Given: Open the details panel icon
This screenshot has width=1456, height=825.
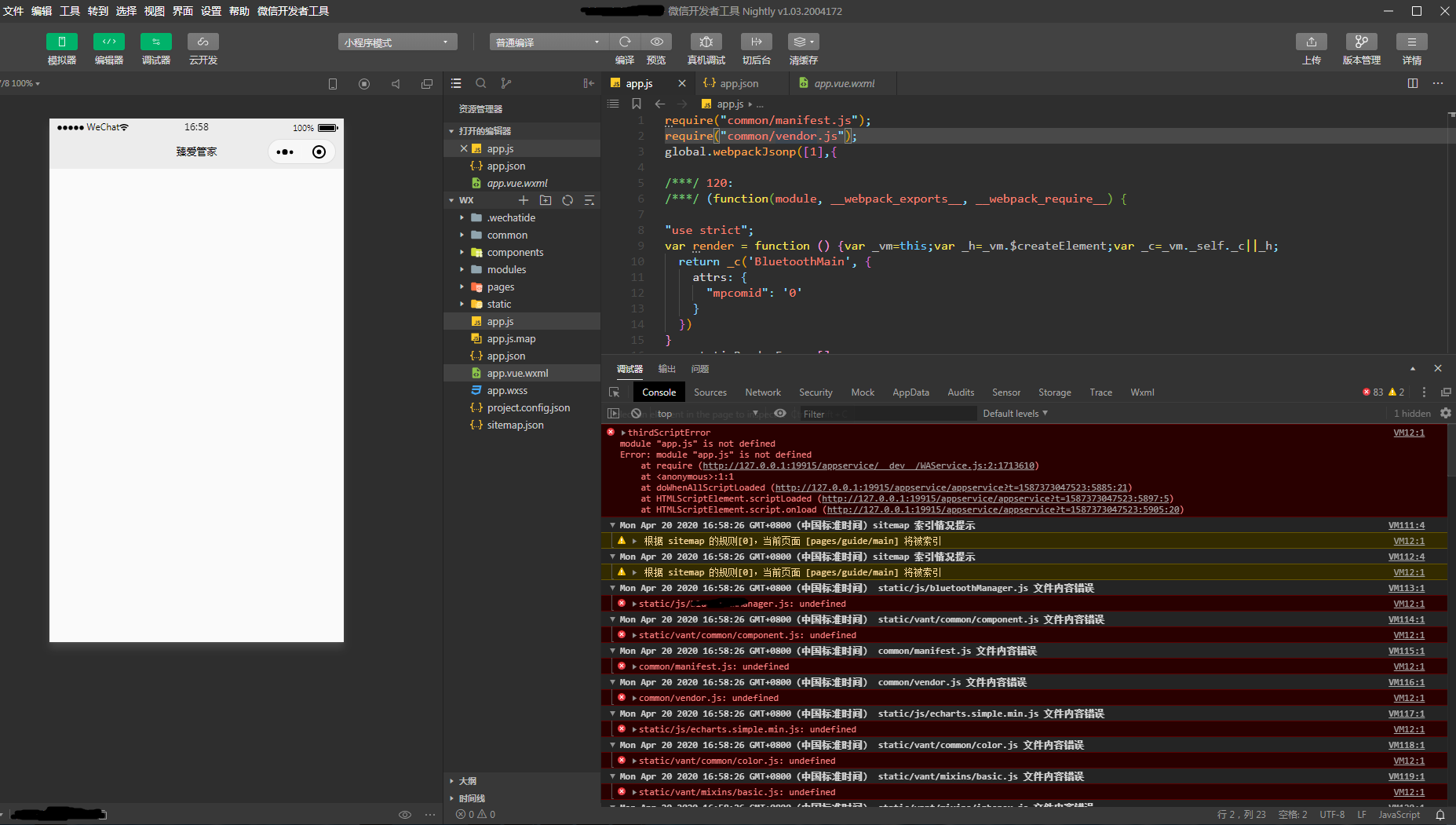Looking at the screenshot, I should pyautogui.click(x=1412, y=42).
